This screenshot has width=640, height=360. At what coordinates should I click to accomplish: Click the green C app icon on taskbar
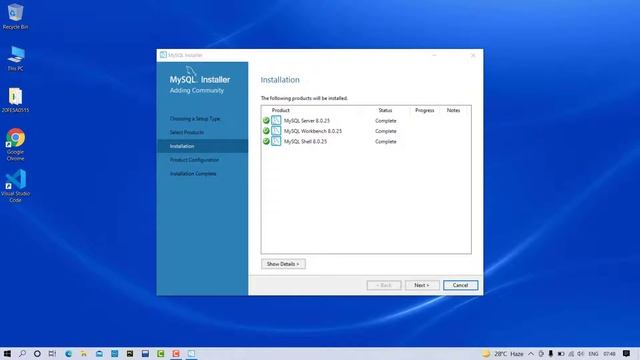pyautogui.click(x=160, y=353)
